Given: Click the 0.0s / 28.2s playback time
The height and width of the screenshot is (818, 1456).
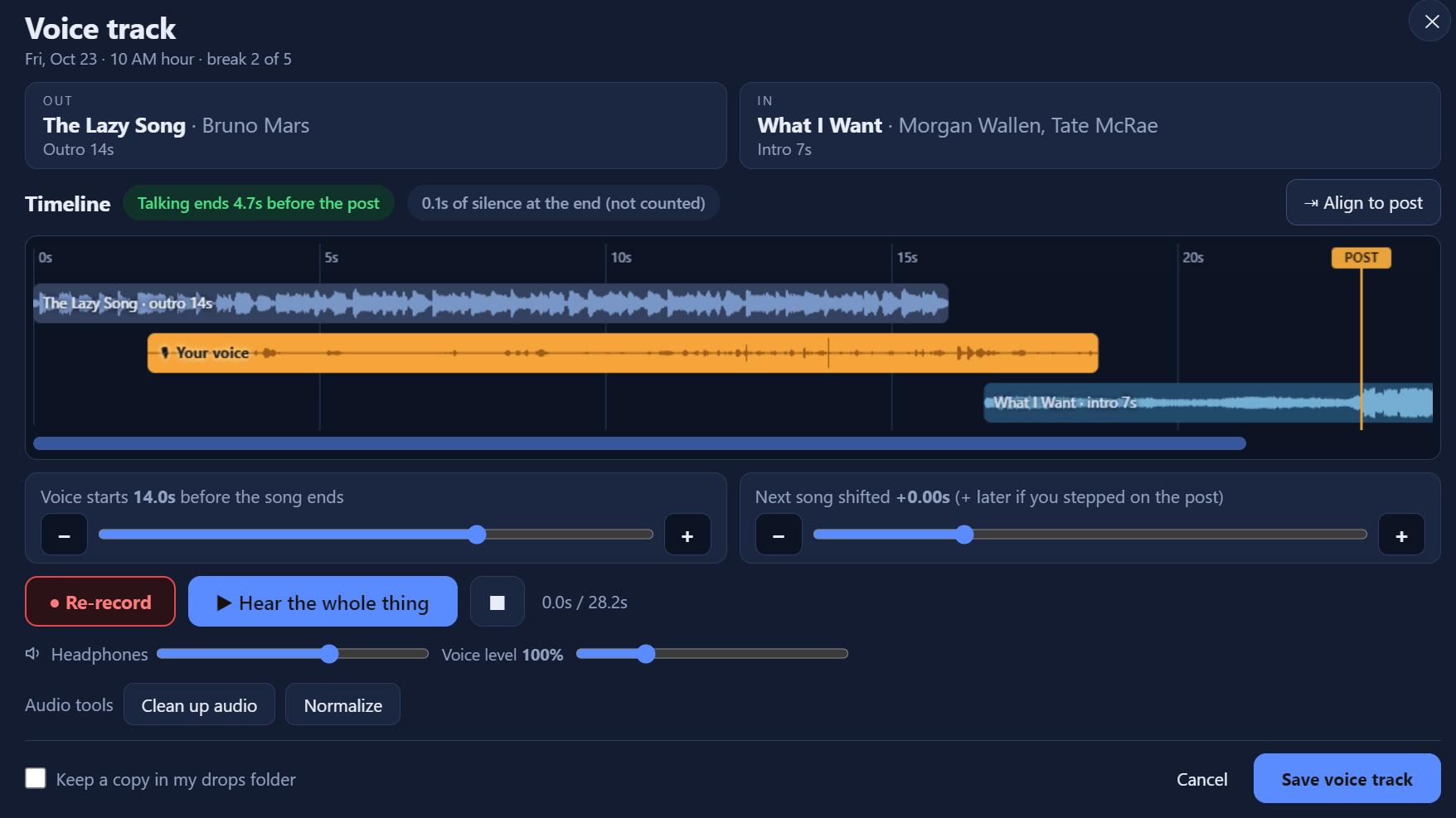Looking at the screenshot, I should tap(585, 603).
